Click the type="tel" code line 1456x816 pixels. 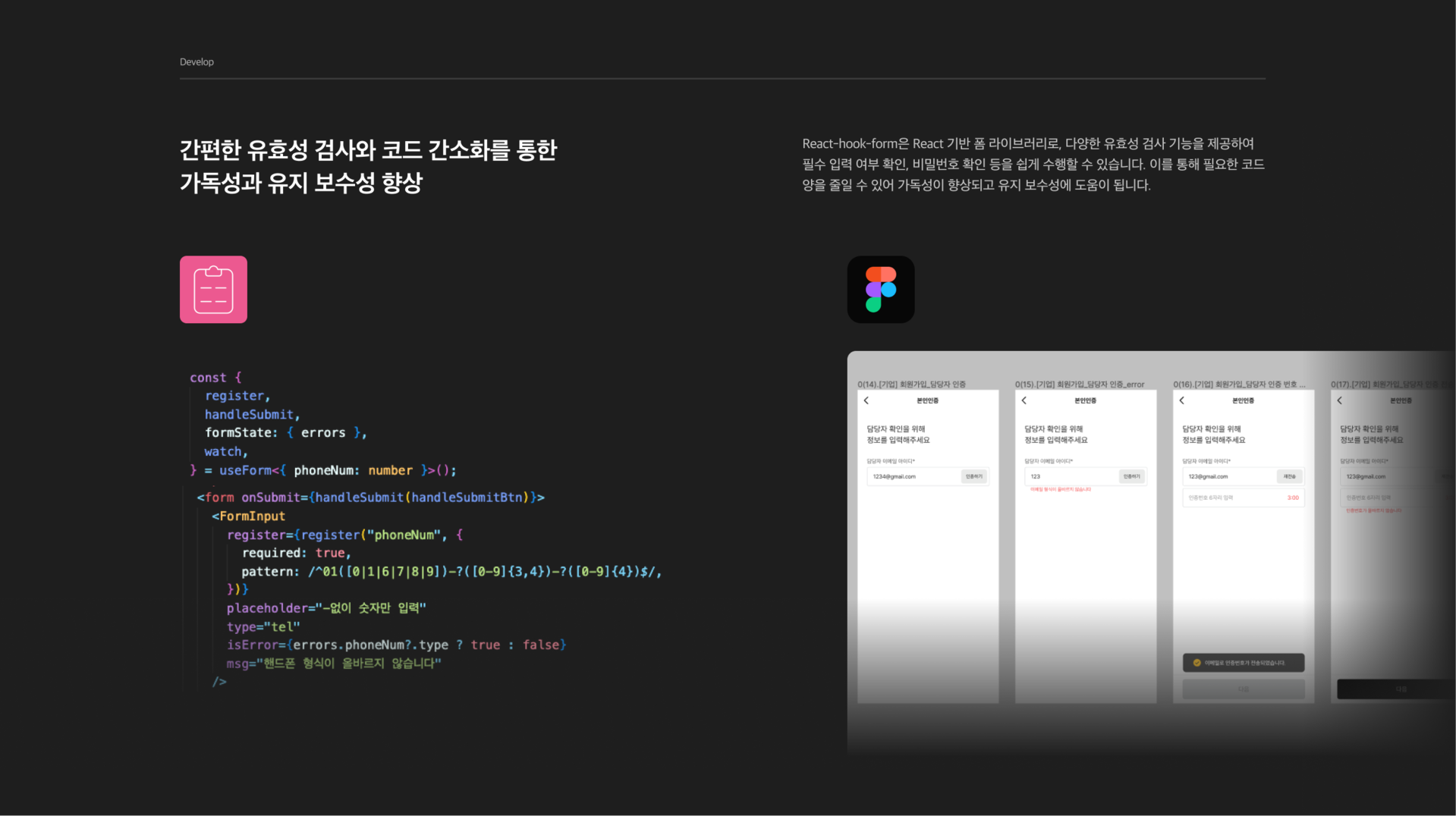click(263, 627)
